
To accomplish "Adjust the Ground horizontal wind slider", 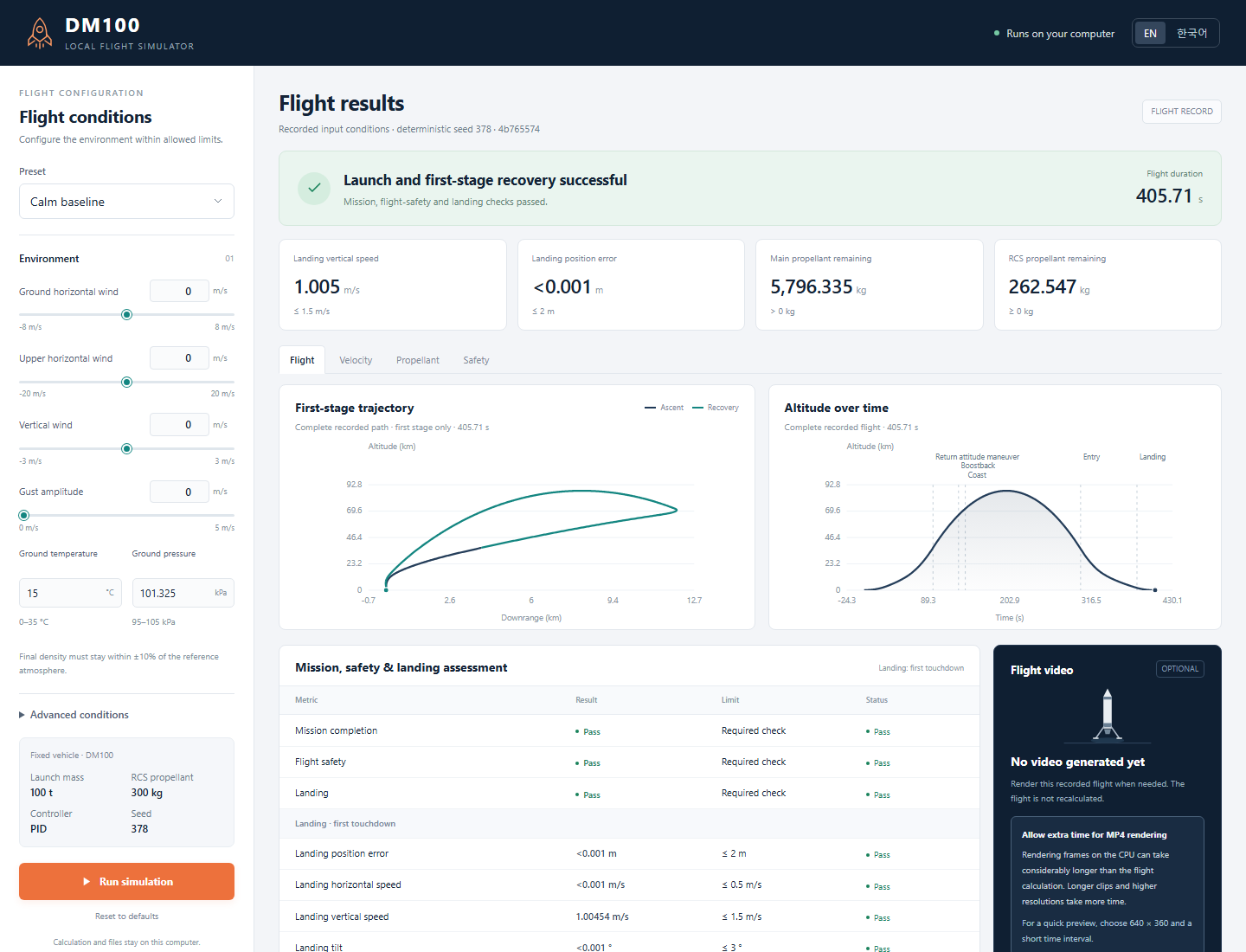I will pos(126,315).
